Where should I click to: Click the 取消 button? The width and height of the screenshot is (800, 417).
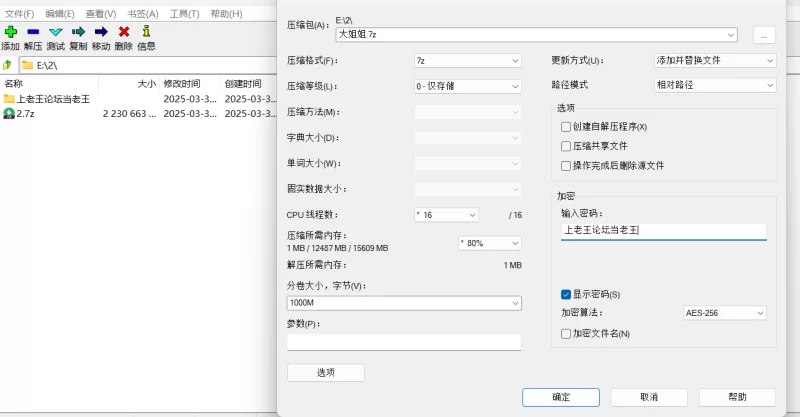point(649,397)
